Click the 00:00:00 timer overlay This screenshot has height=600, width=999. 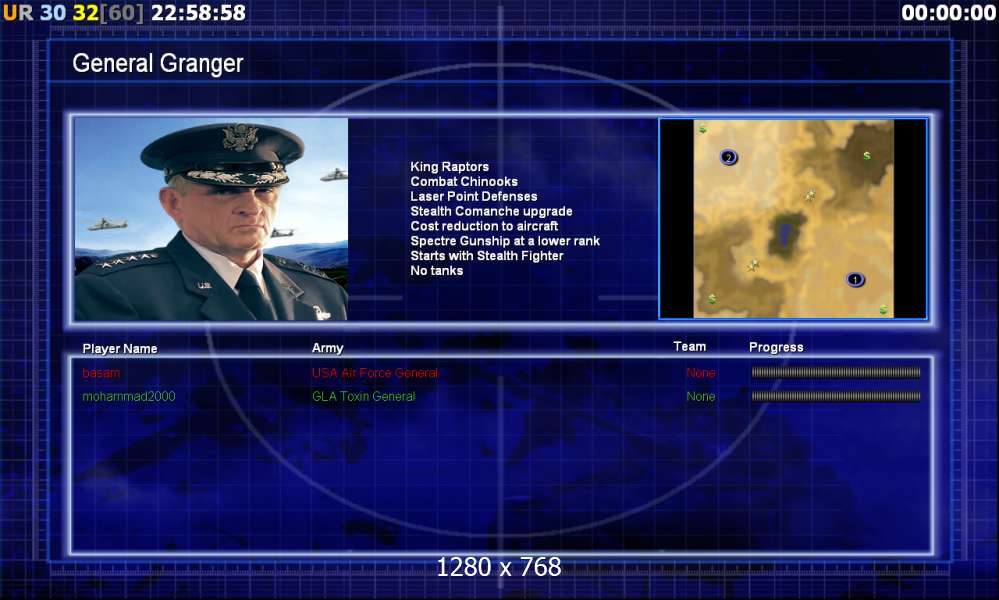click(x=948, y=12)
